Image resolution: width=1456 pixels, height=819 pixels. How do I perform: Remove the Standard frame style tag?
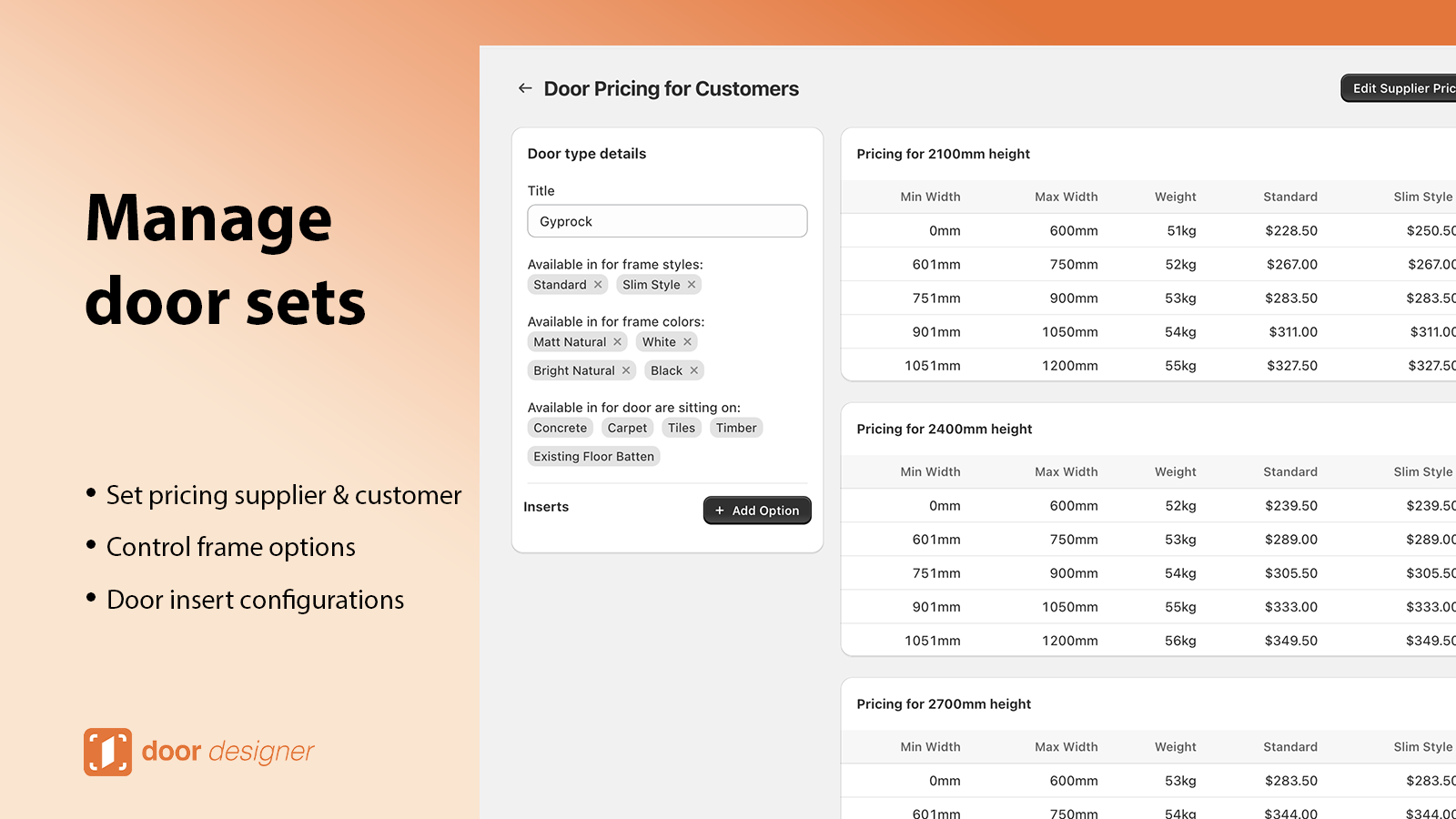[x=598, y=285]
